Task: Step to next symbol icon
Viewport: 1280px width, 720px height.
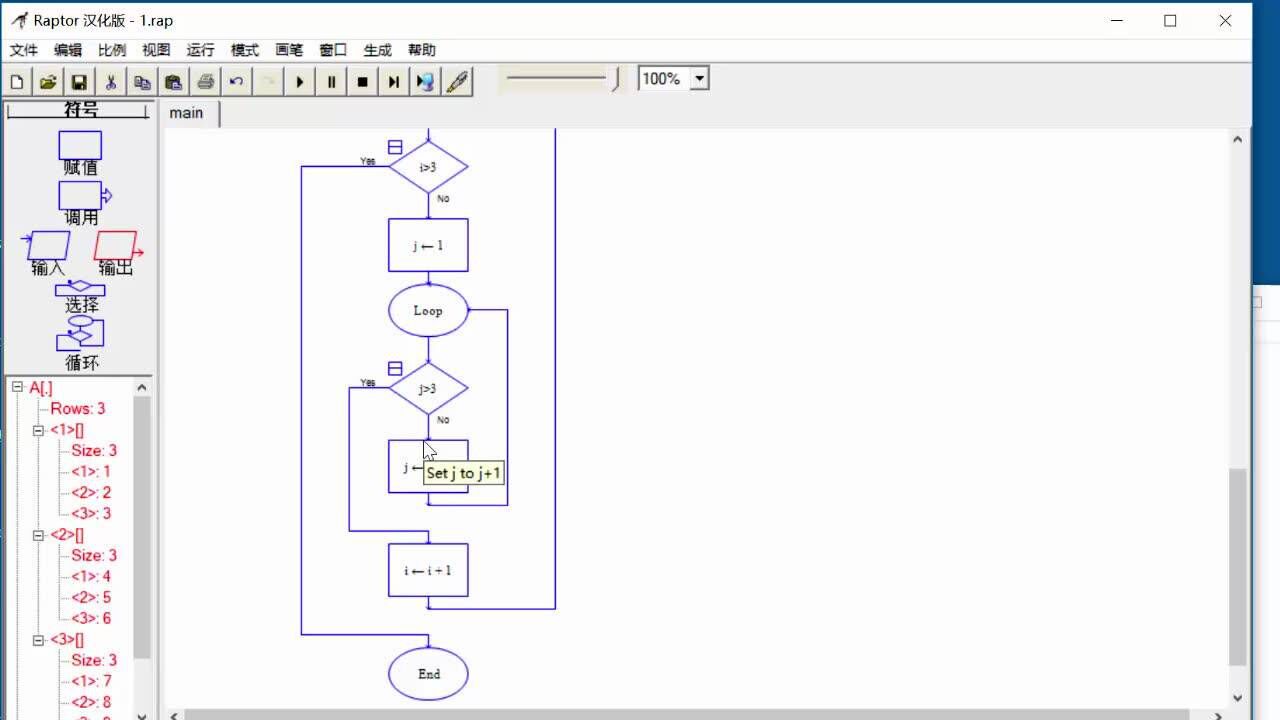Action: 394,82
